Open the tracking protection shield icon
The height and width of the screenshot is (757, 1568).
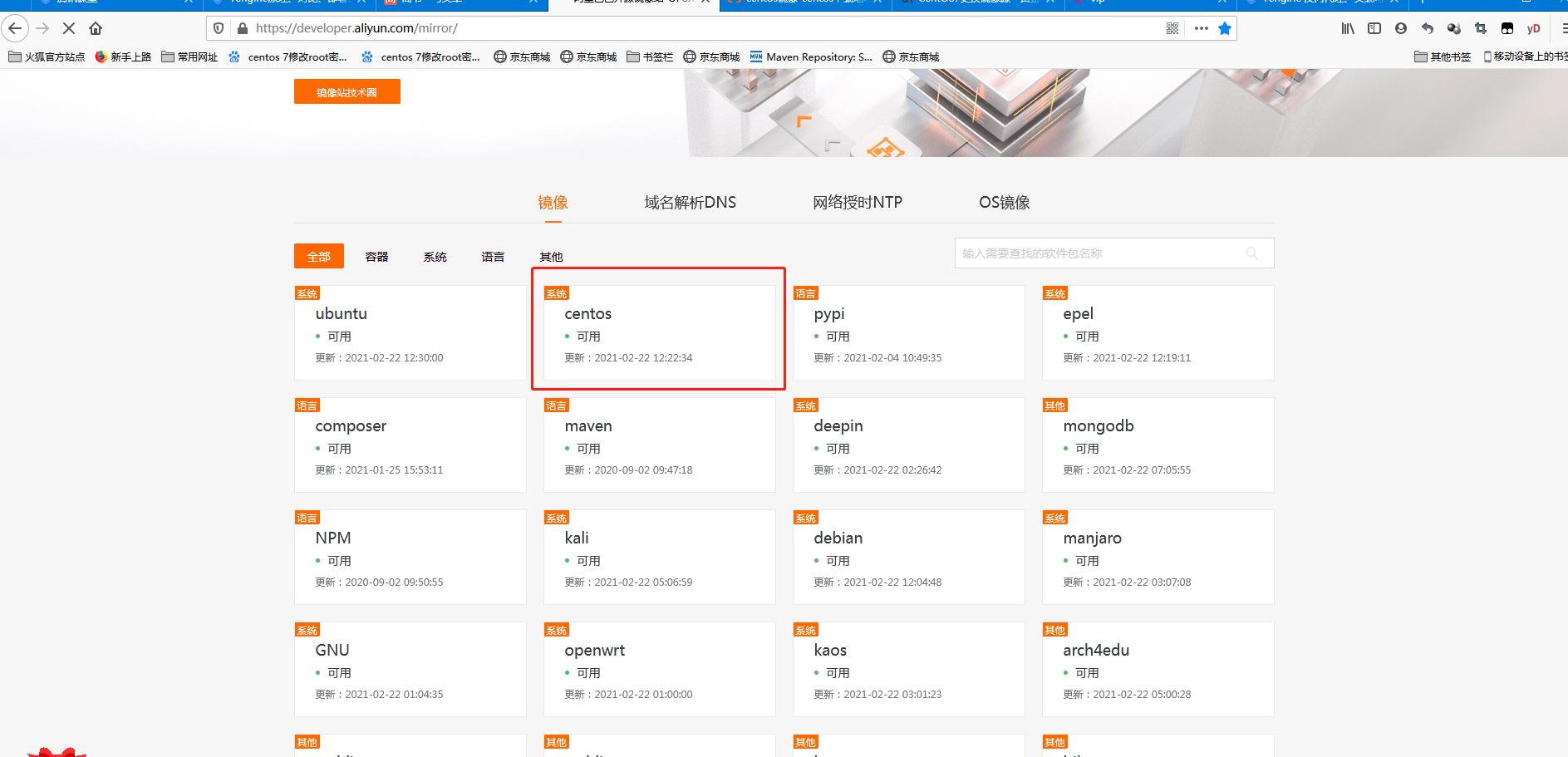(219, 28)
